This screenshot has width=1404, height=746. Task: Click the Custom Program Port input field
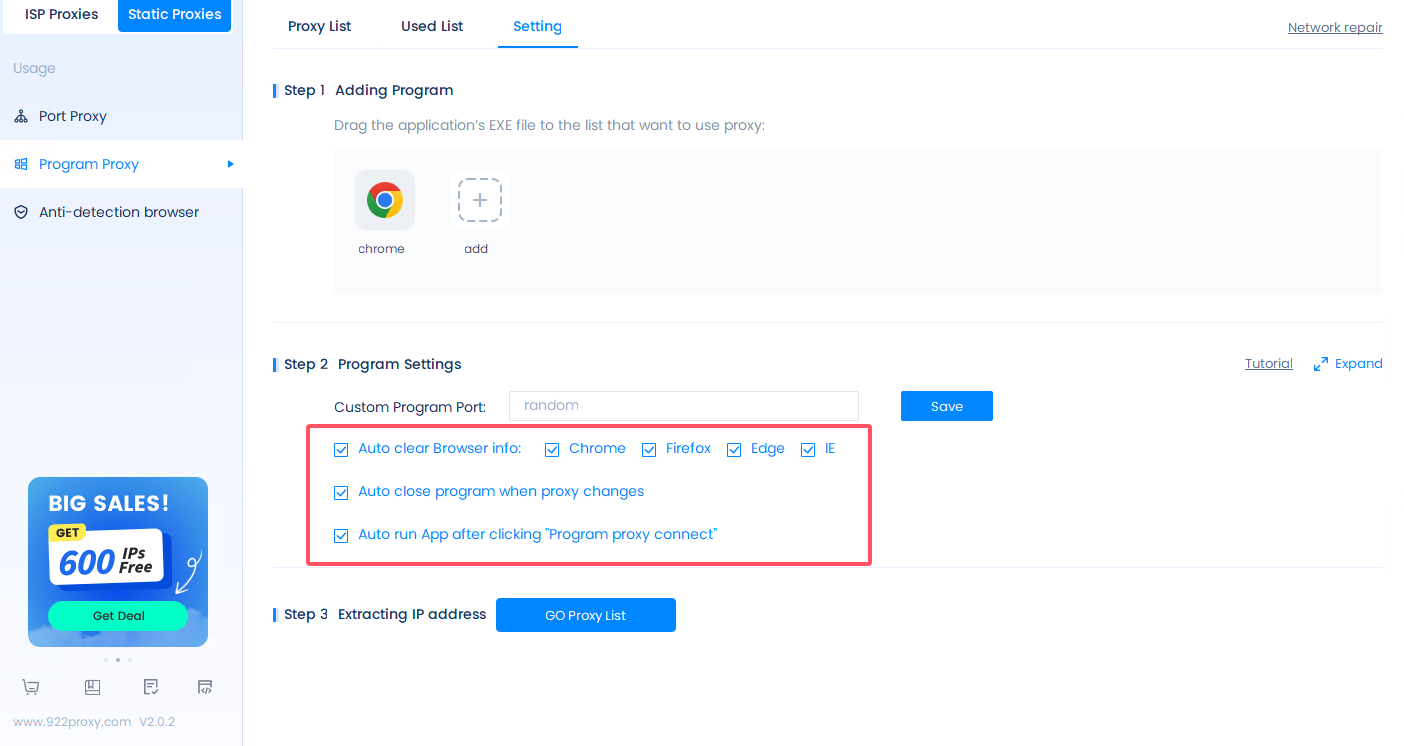[683, 406]
